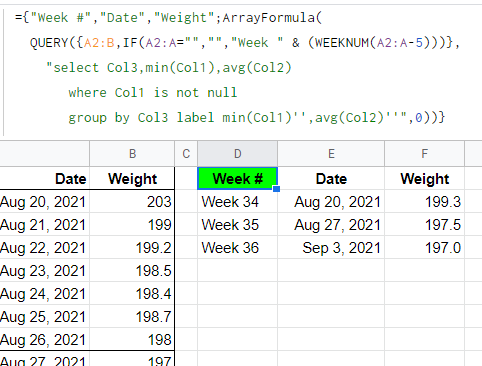Click the Week 36 cell
Screen dimensions: 482x366
pyautogui.click(x=237, y=247)
